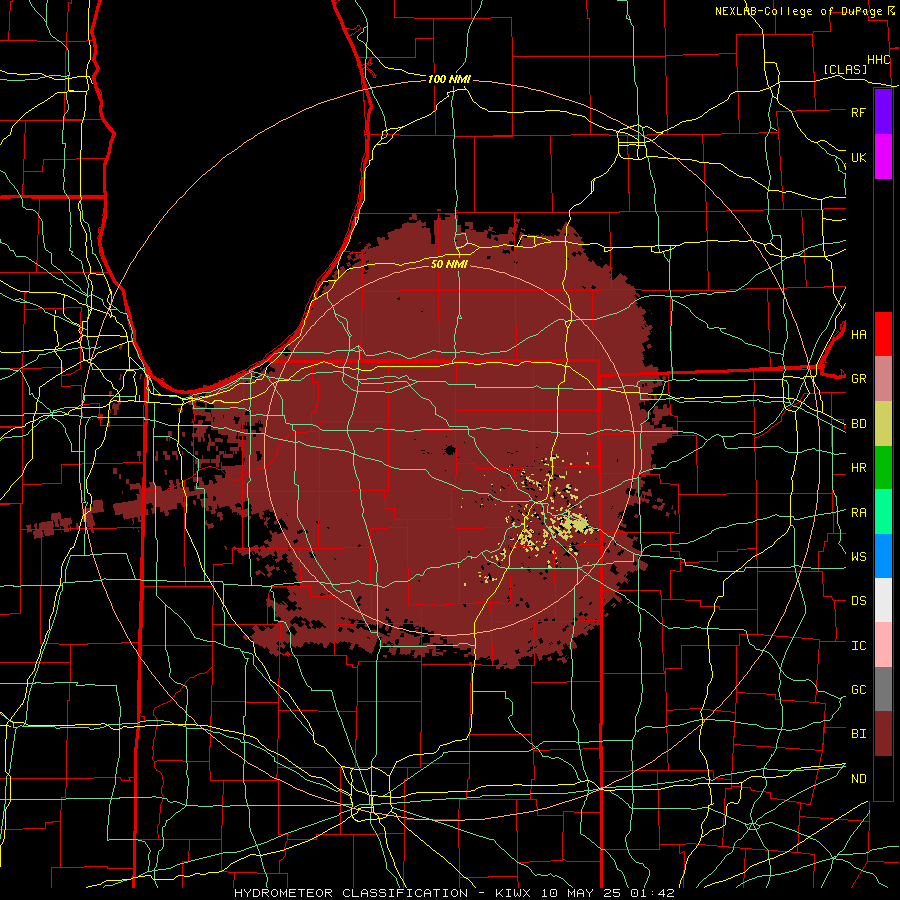The width and height of the screenshot is (900, 900).
Task: Click the 'RF' legend label
Action: [858, 112]
